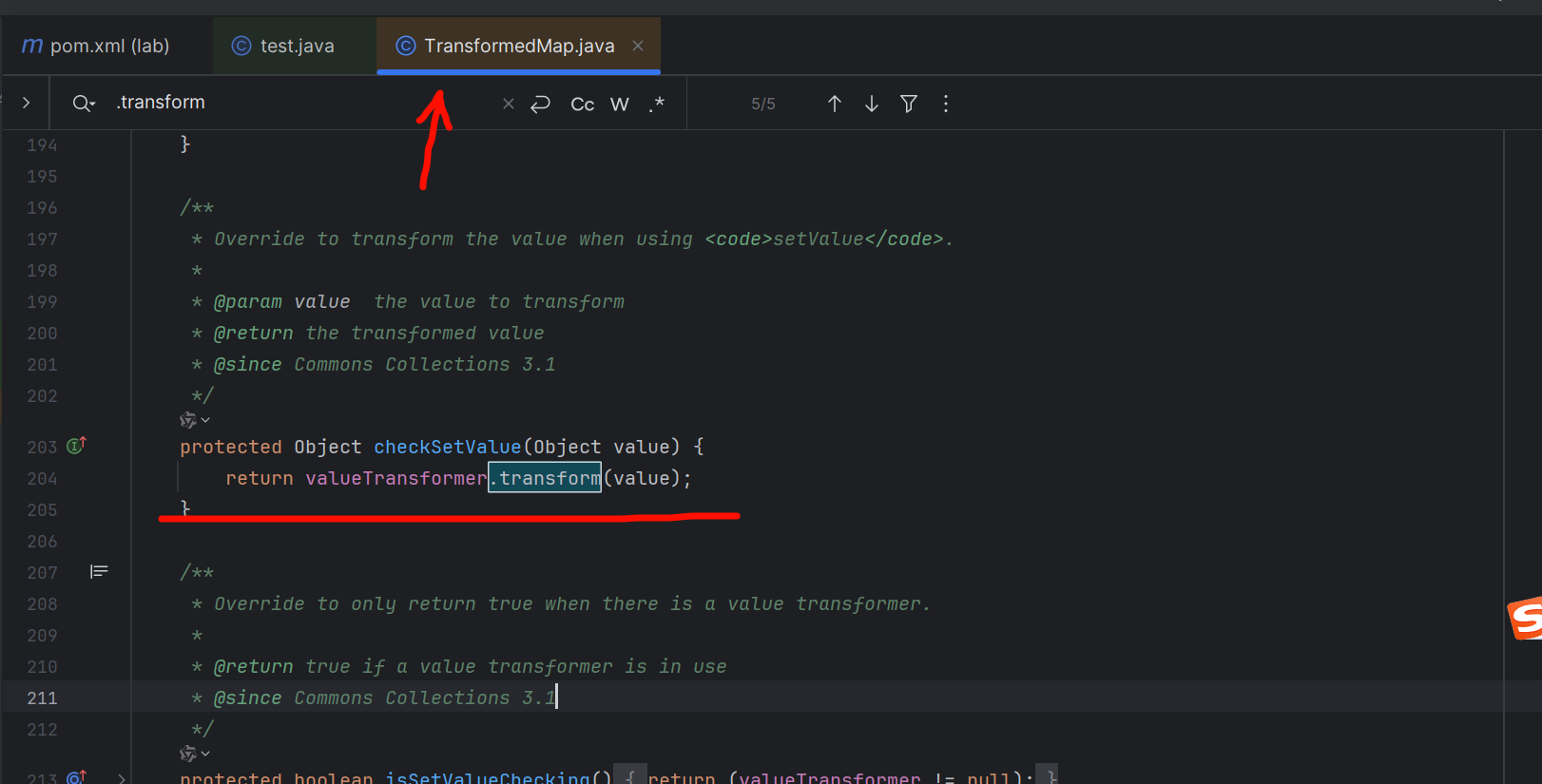Go to previous occurrence arrow
1542x784 pixels.
pos(834,104)
